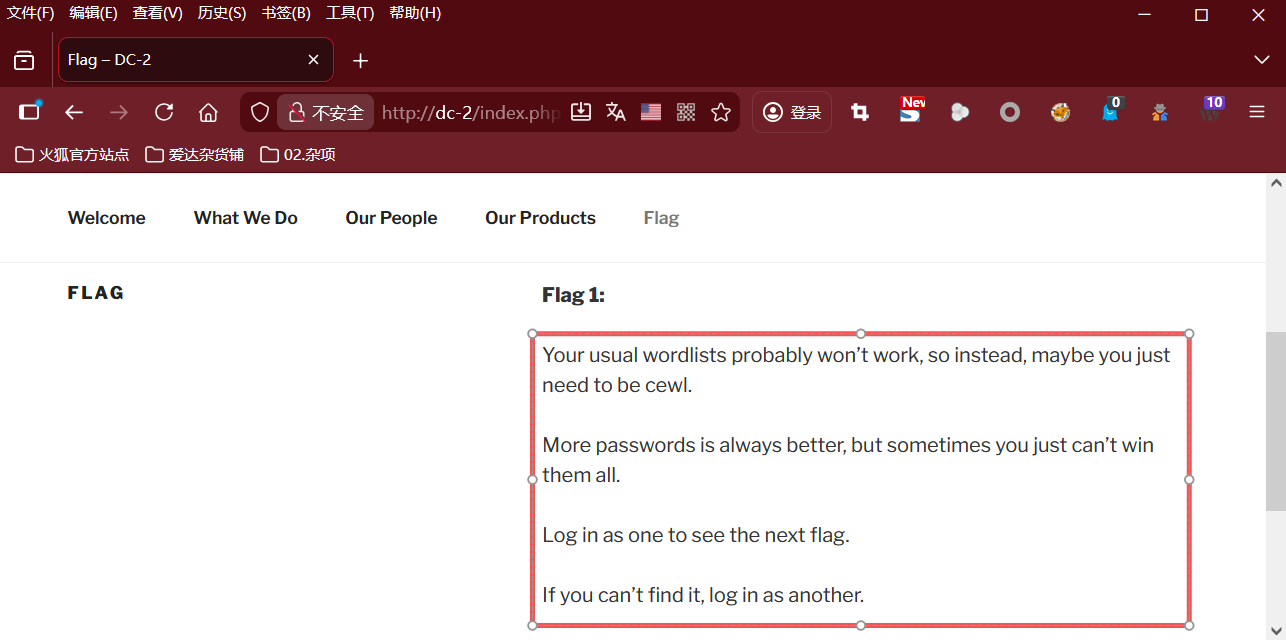The height and width of the screenshot is (640, 1286).
Task: Open the Our People page
Action: [x=391, y=218]
